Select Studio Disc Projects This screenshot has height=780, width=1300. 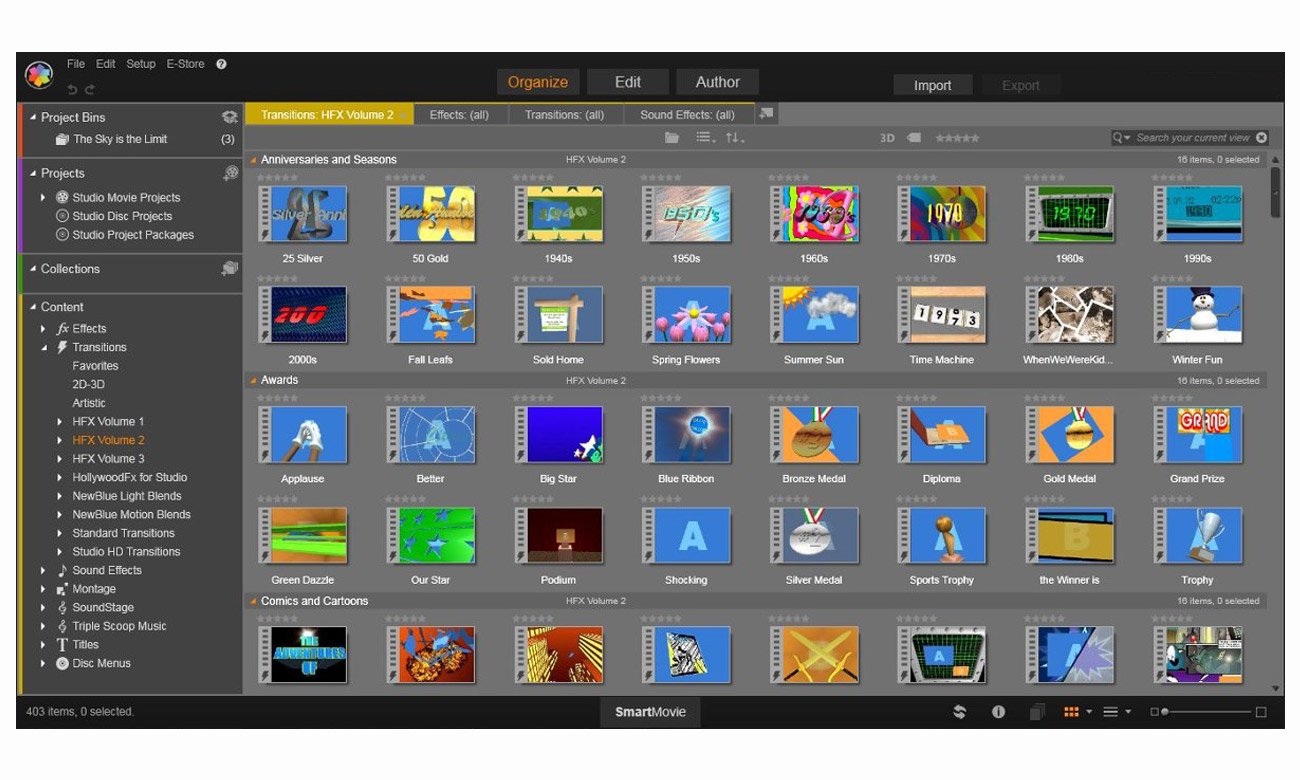coord(122,216)
